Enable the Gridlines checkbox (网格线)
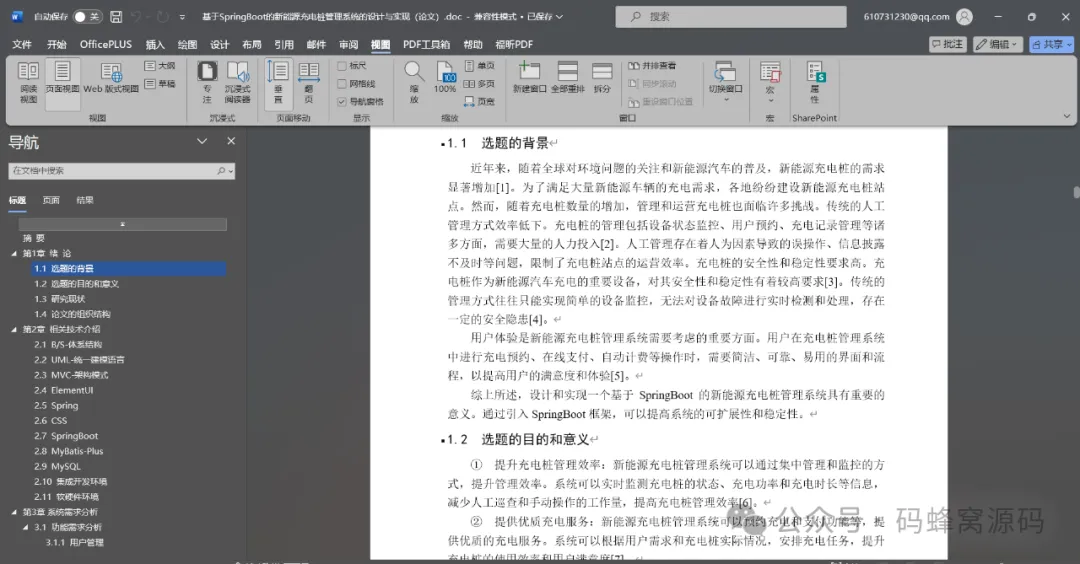This screenshot has height=564, width=1080. pos(342,83)
